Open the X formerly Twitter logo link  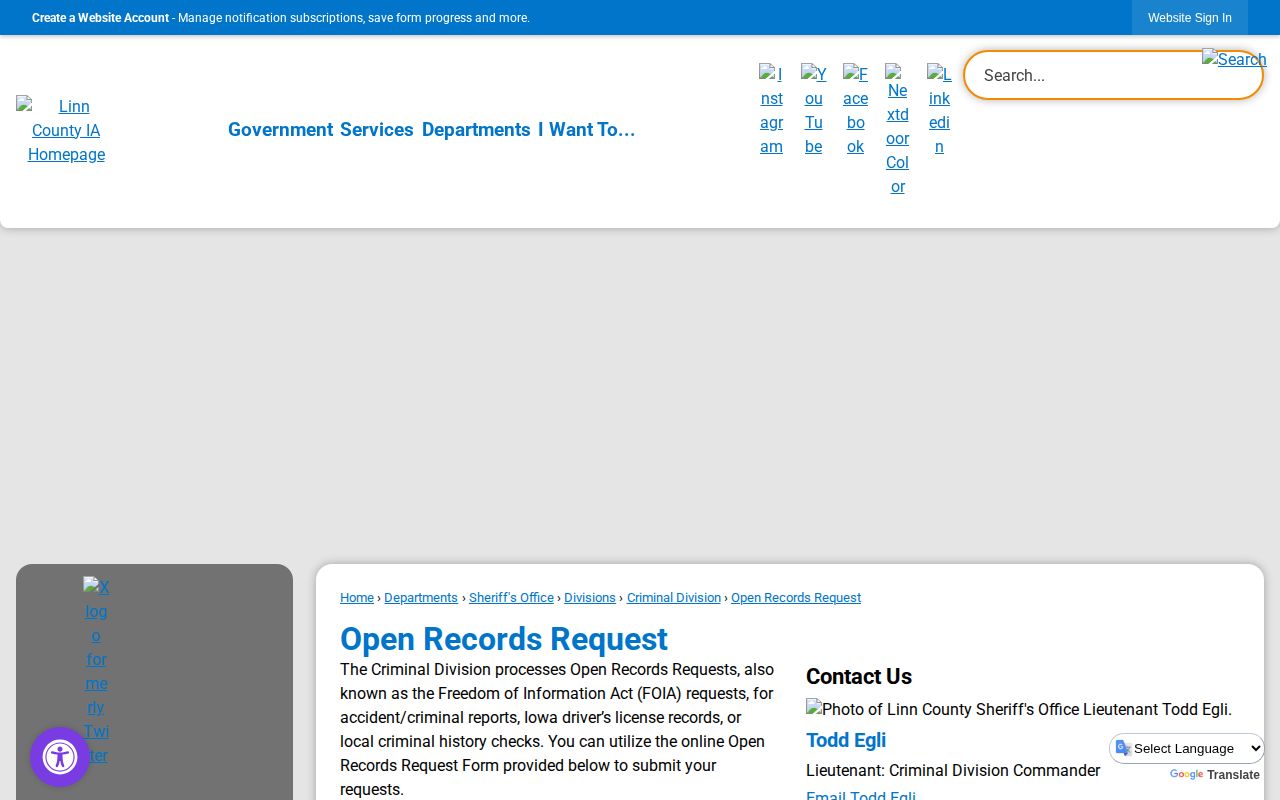click(96, 671)
